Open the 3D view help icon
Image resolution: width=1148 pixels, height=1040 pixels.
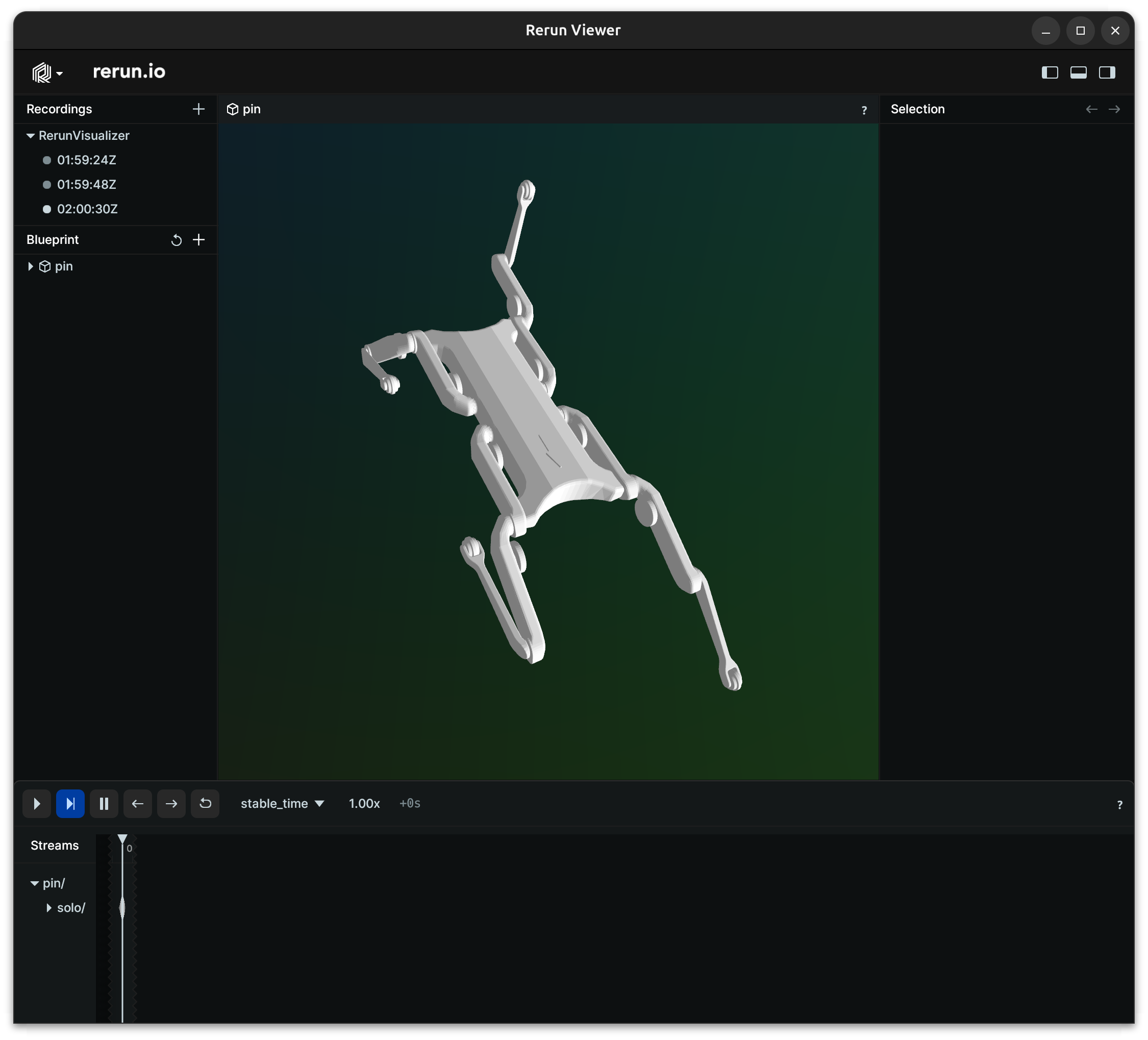click(x=864, y=110)
